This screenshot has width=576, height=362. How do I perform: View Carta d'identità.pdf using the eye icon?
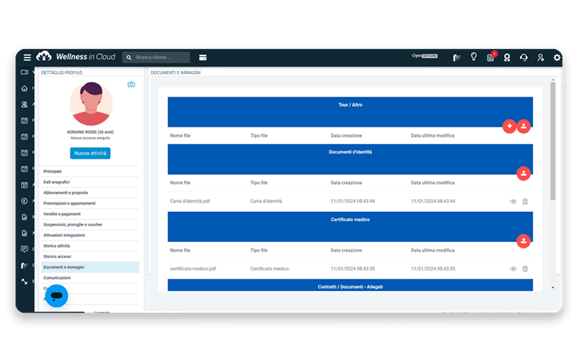pos(513,201)
